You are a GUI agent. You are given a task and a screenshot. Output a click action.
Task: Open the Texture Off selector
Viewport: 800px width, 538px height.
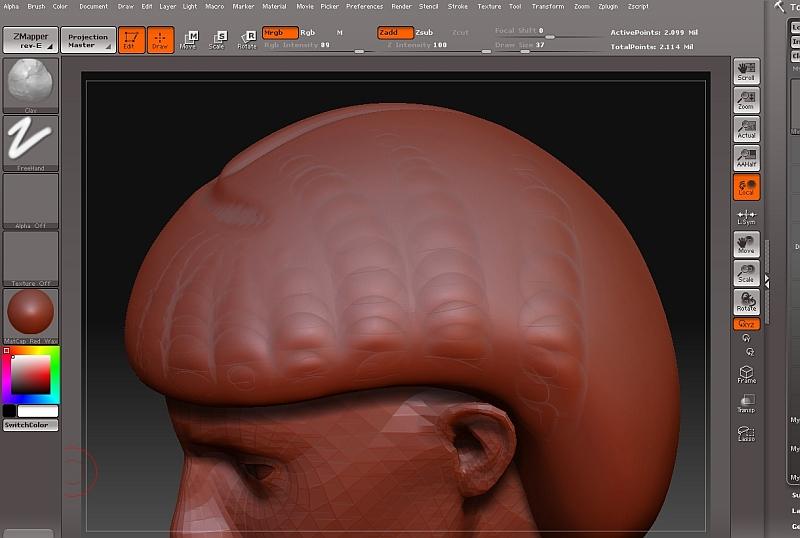[31, 259]
